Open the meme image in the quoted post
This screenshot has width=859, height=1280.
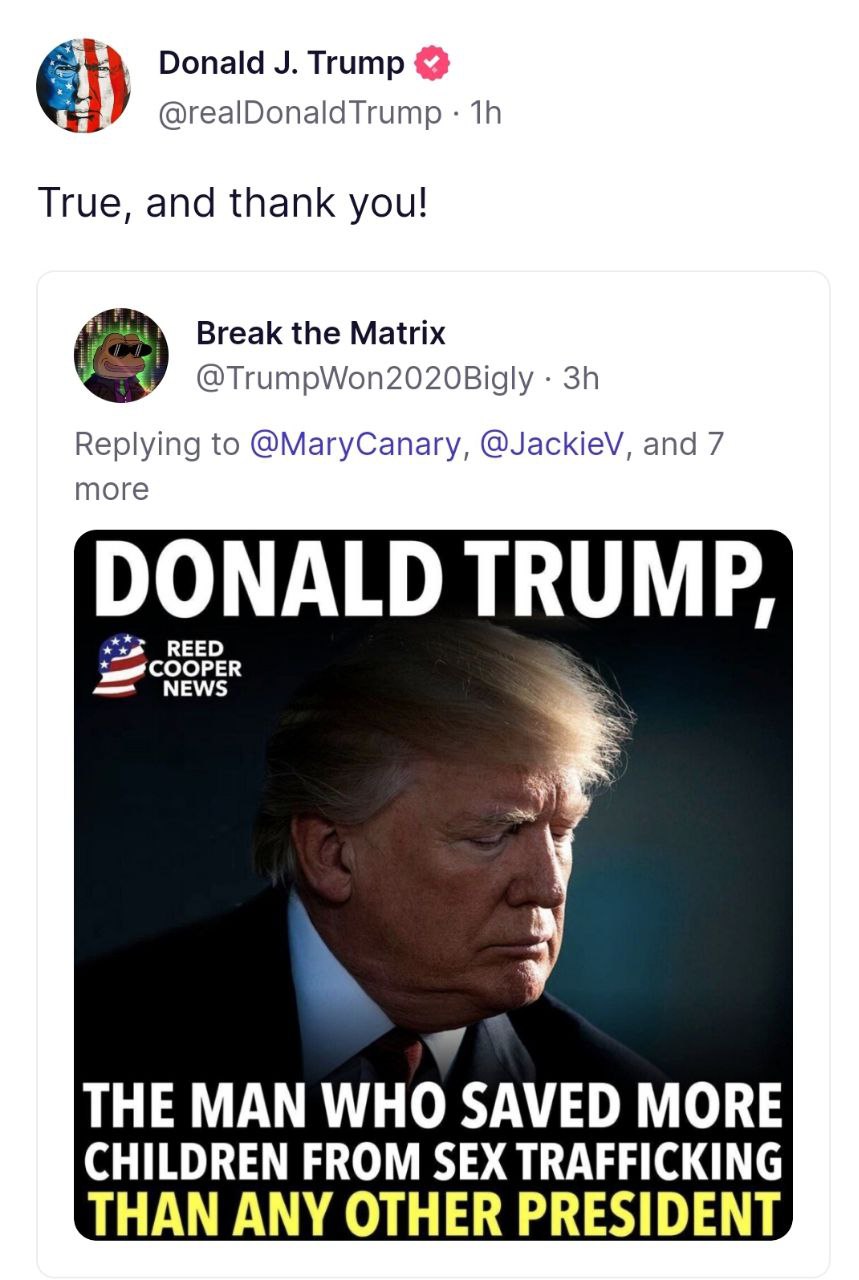433,885
